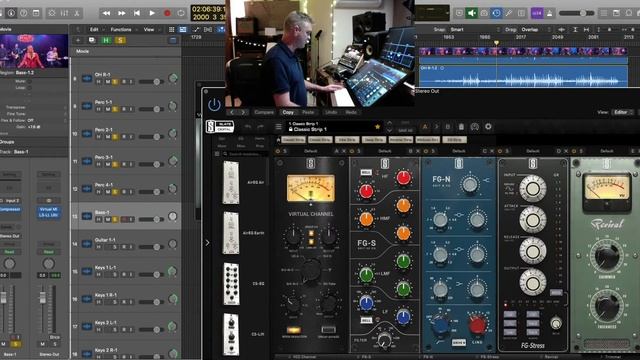
Task: Open Quick Help question mark icon
Action: (x=24, y=13)
